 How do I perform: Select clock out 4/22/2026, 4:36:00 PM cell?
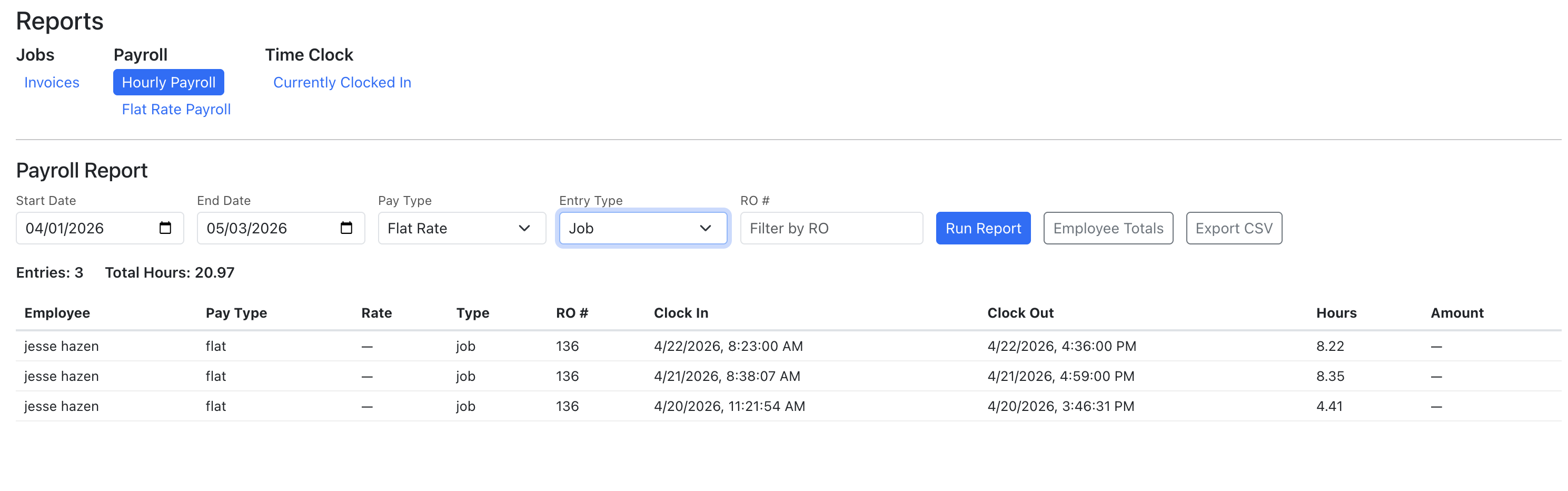click(1061, 346)
